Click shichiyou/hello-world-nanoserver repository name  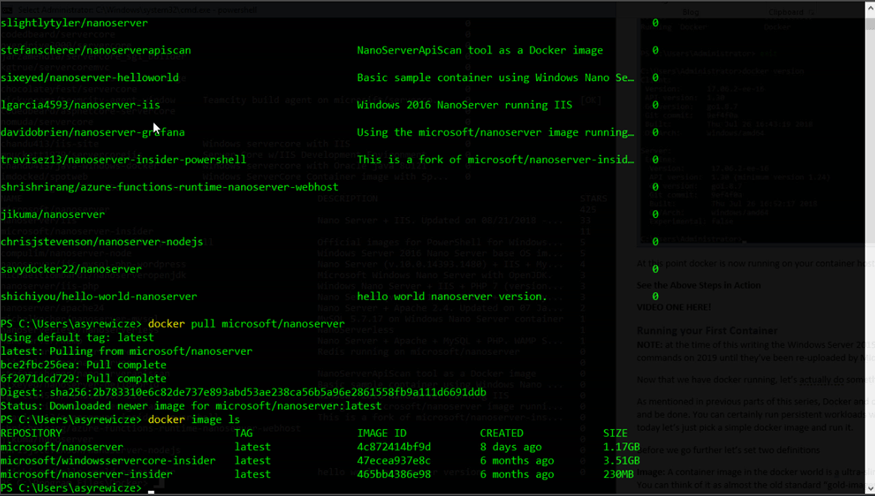pyautogui.click(x=99, y=296)
